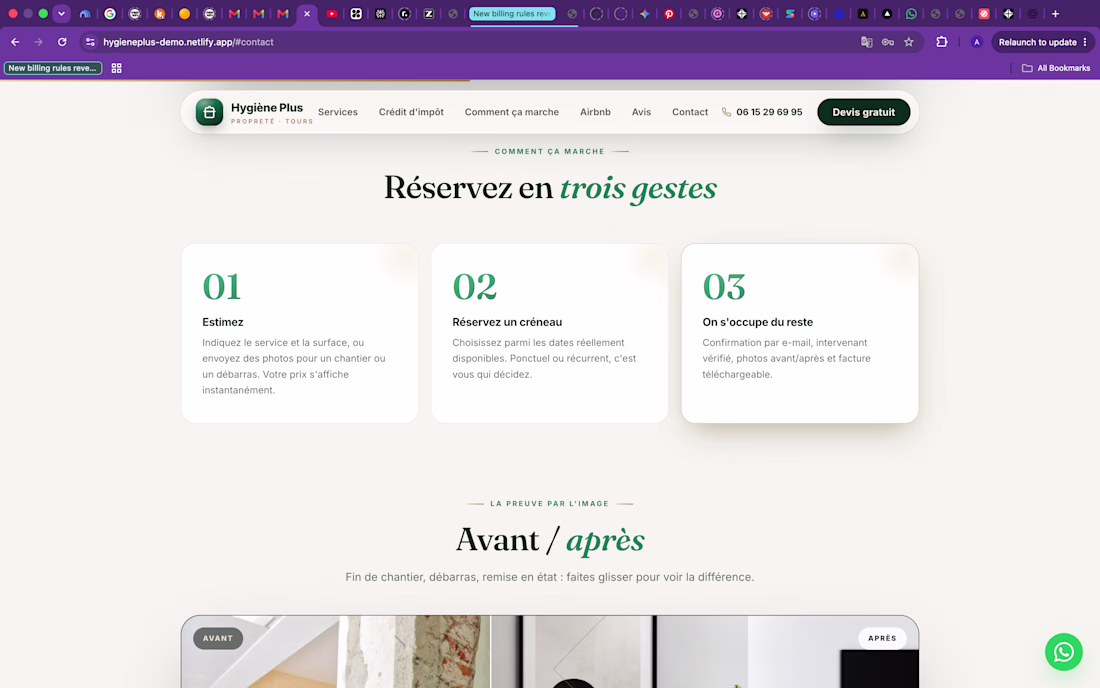Open the profile avatar A
The width and height of the screenshot is (1100, 688).
[976, 42]
